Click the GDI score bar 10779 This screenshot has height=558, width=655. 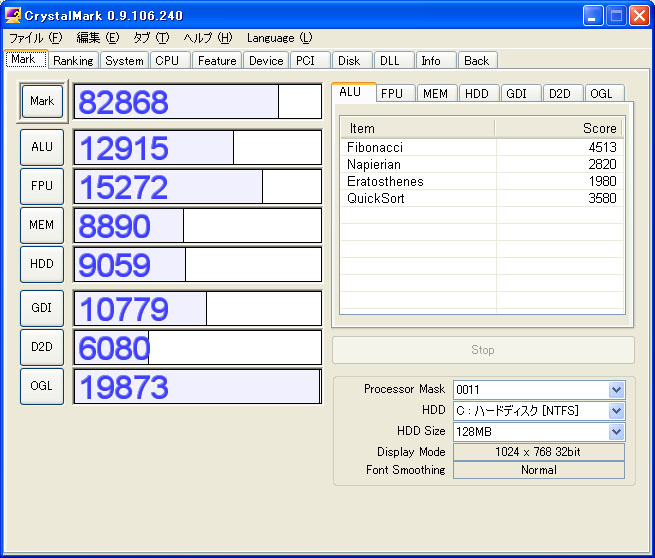coord(198,308)
